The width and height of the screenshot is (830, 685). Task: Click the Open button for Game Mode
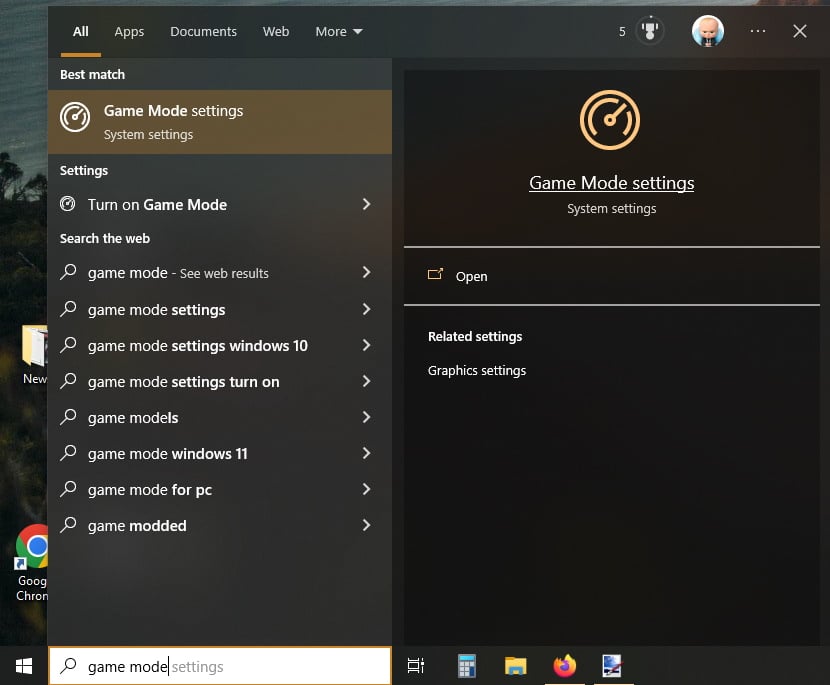tap(471, 276)
